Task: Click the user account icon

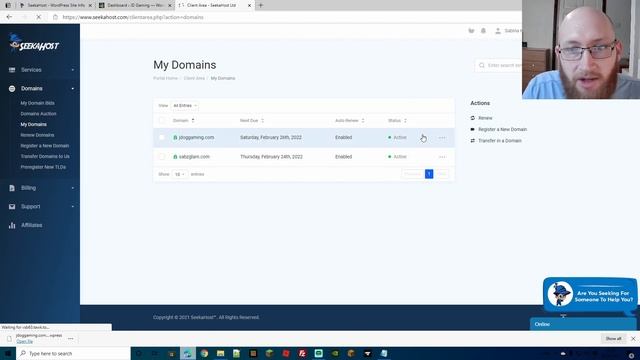Action: (498, 31)
